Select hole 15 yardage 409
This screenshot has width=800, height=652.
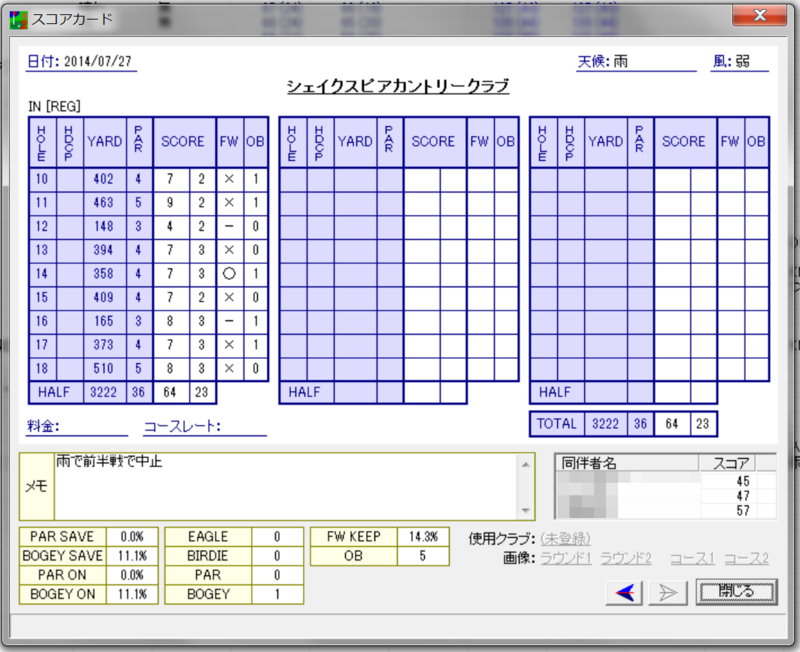(105, 297)
